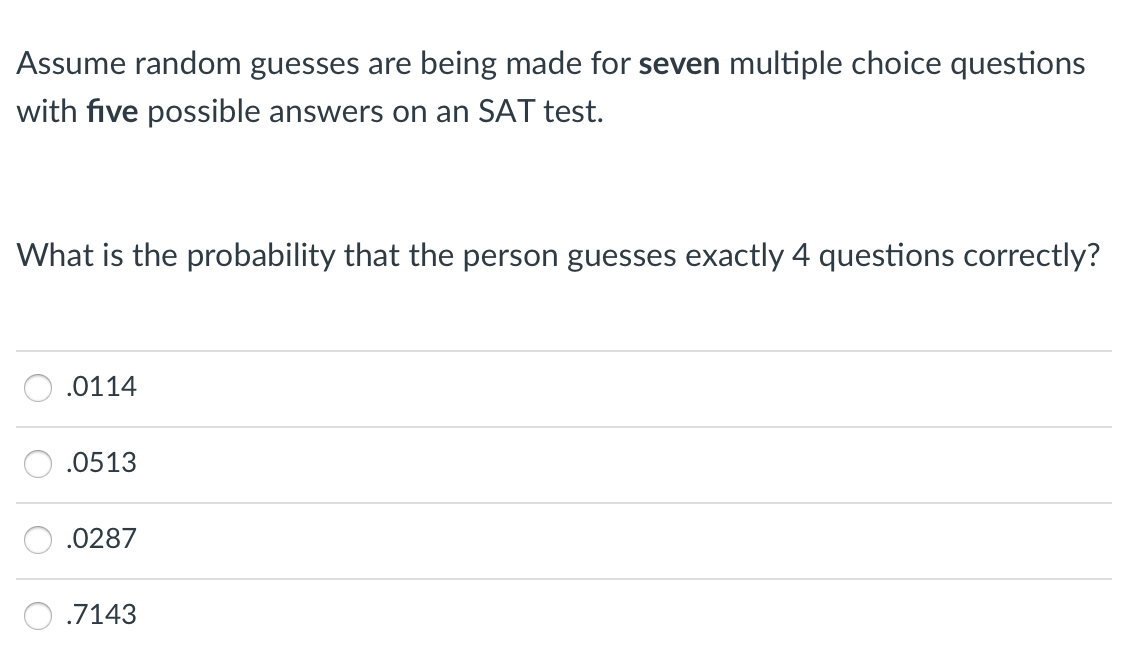Screen dimensions: 1136x654
Task: Select the second answer choice option
Action: [x=37, y=464]
